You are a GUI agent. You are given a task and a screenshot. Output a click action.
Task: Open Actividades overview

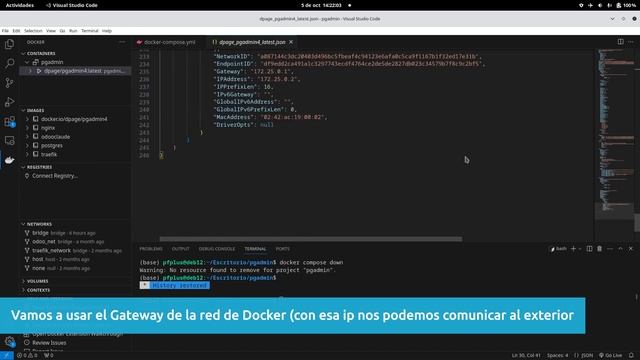point(20,5)
